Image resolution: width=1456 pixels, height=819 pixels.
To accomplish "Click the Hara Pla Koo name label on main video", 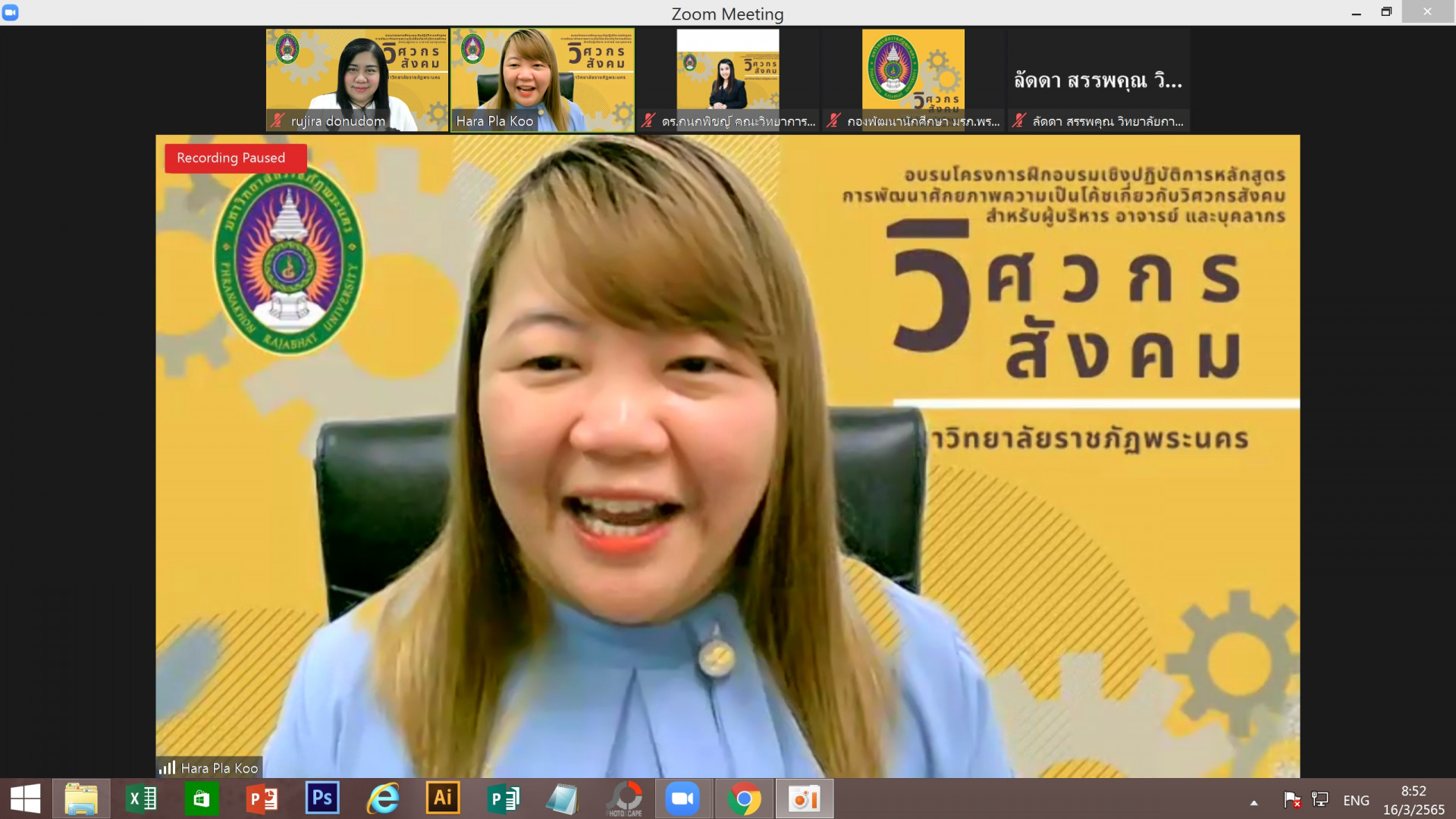I will tap(219, 768).
